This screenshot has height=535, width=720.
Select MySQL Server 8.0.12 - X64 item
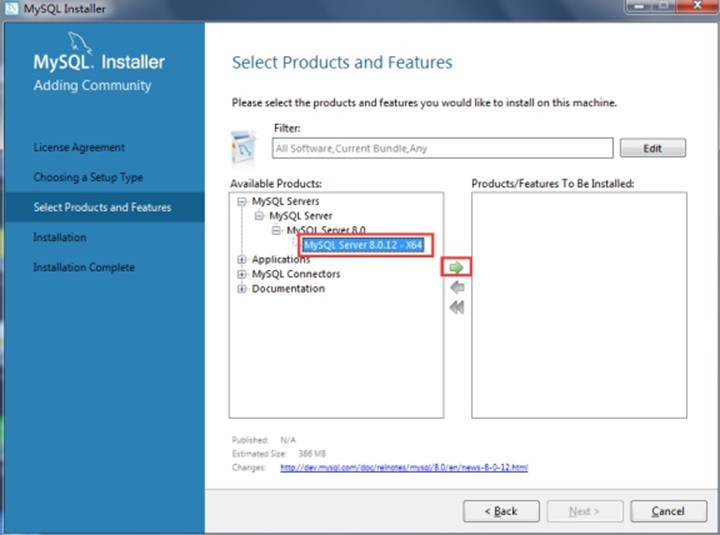363,245
